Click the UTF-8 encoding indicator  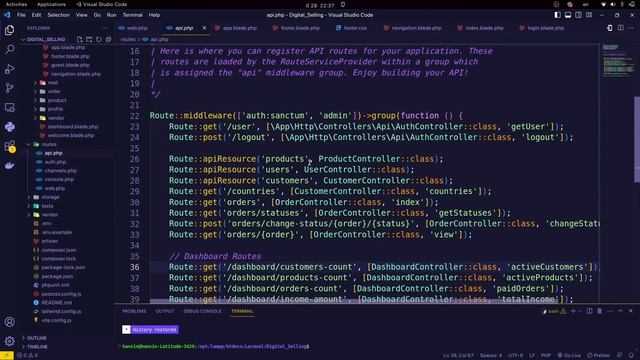(516, 355)
